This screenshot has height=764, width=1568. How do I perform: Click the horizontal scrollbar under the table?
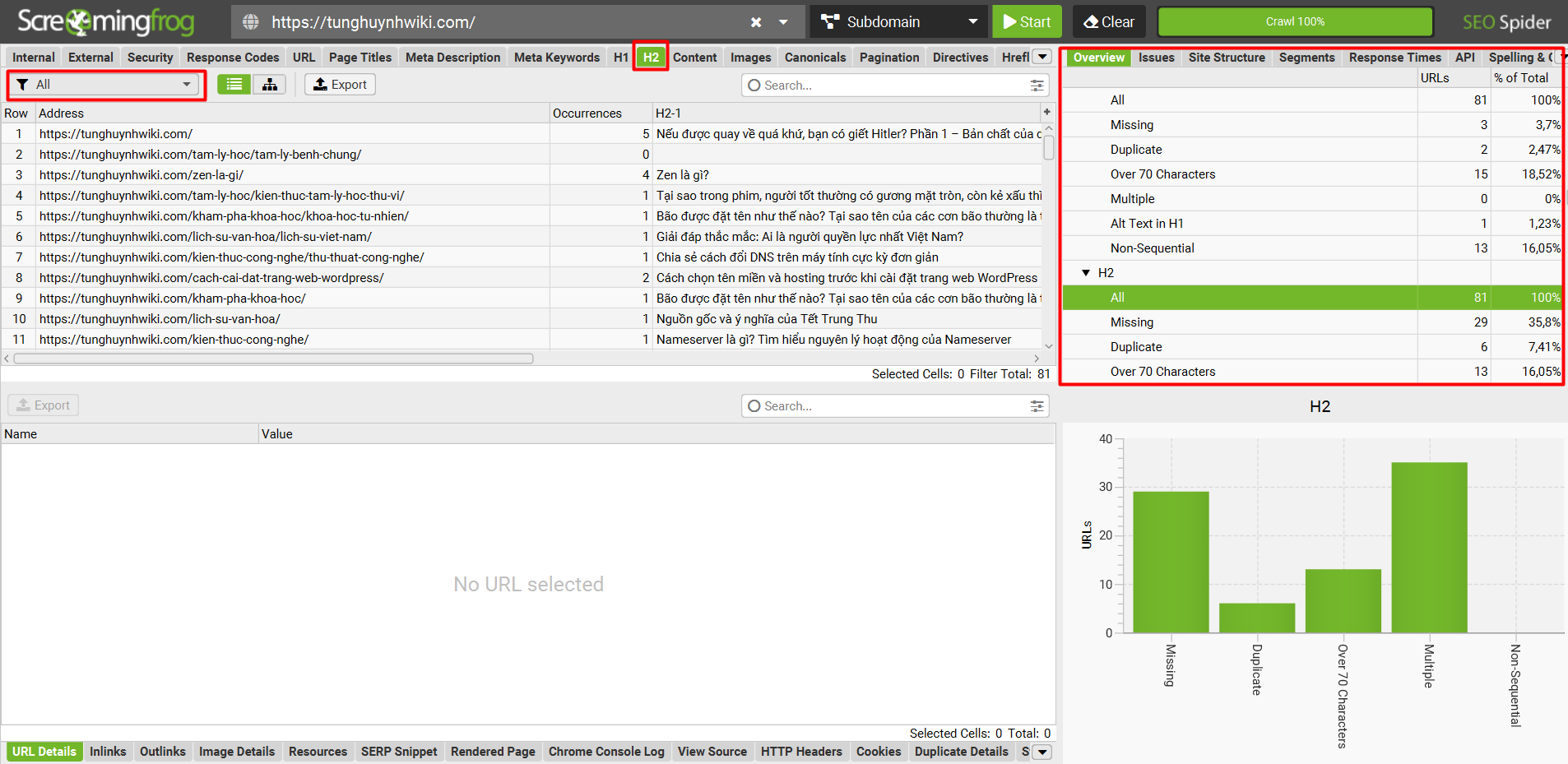[x=273, y=359]
